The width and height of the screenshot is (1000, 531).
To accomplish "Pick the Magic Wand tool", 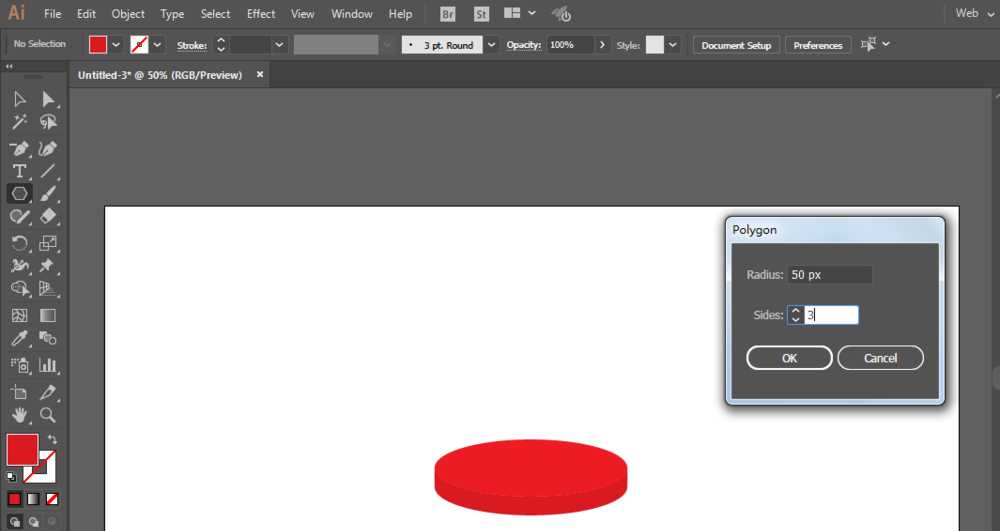I will tap(19, 122).
